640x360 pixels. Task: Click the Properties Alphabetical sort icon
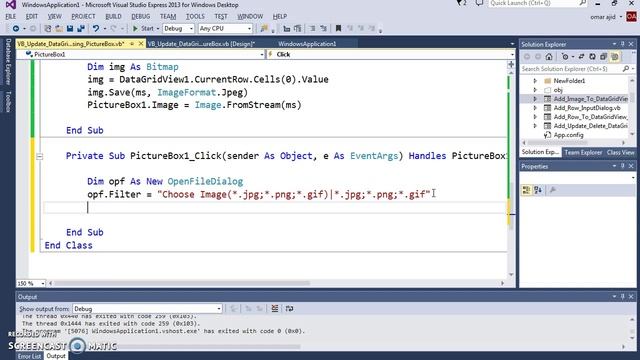[x=538, y=190]
